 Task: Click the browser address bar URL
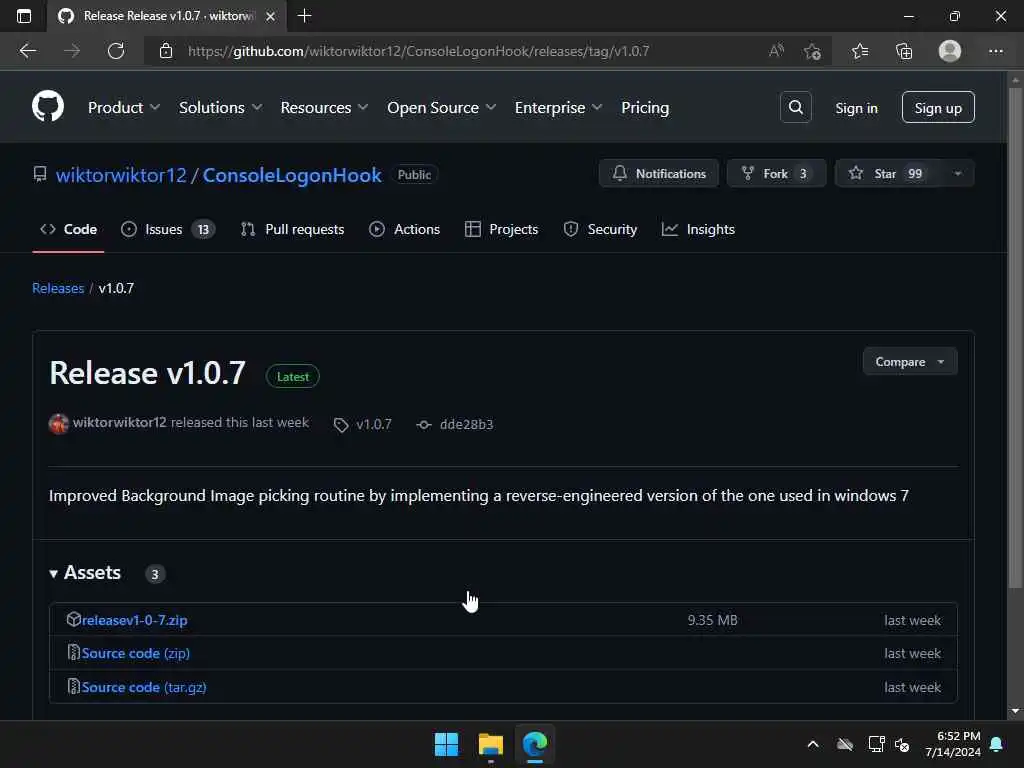tap(418, 51)
